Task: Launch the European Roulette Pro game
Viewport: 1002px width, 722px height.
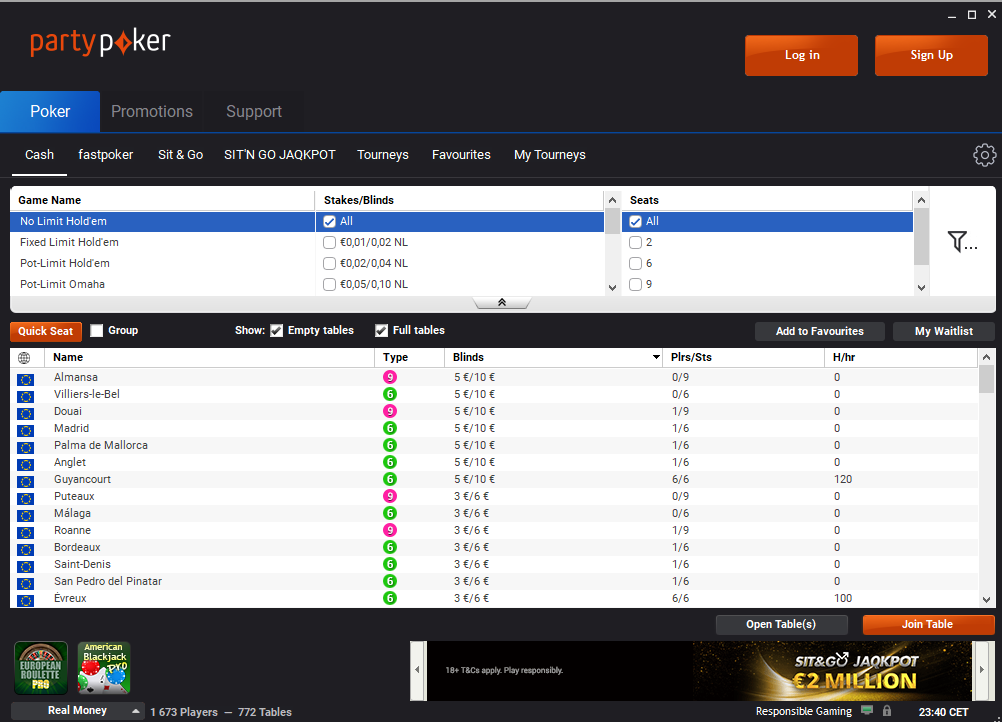Action: [40, 667]
